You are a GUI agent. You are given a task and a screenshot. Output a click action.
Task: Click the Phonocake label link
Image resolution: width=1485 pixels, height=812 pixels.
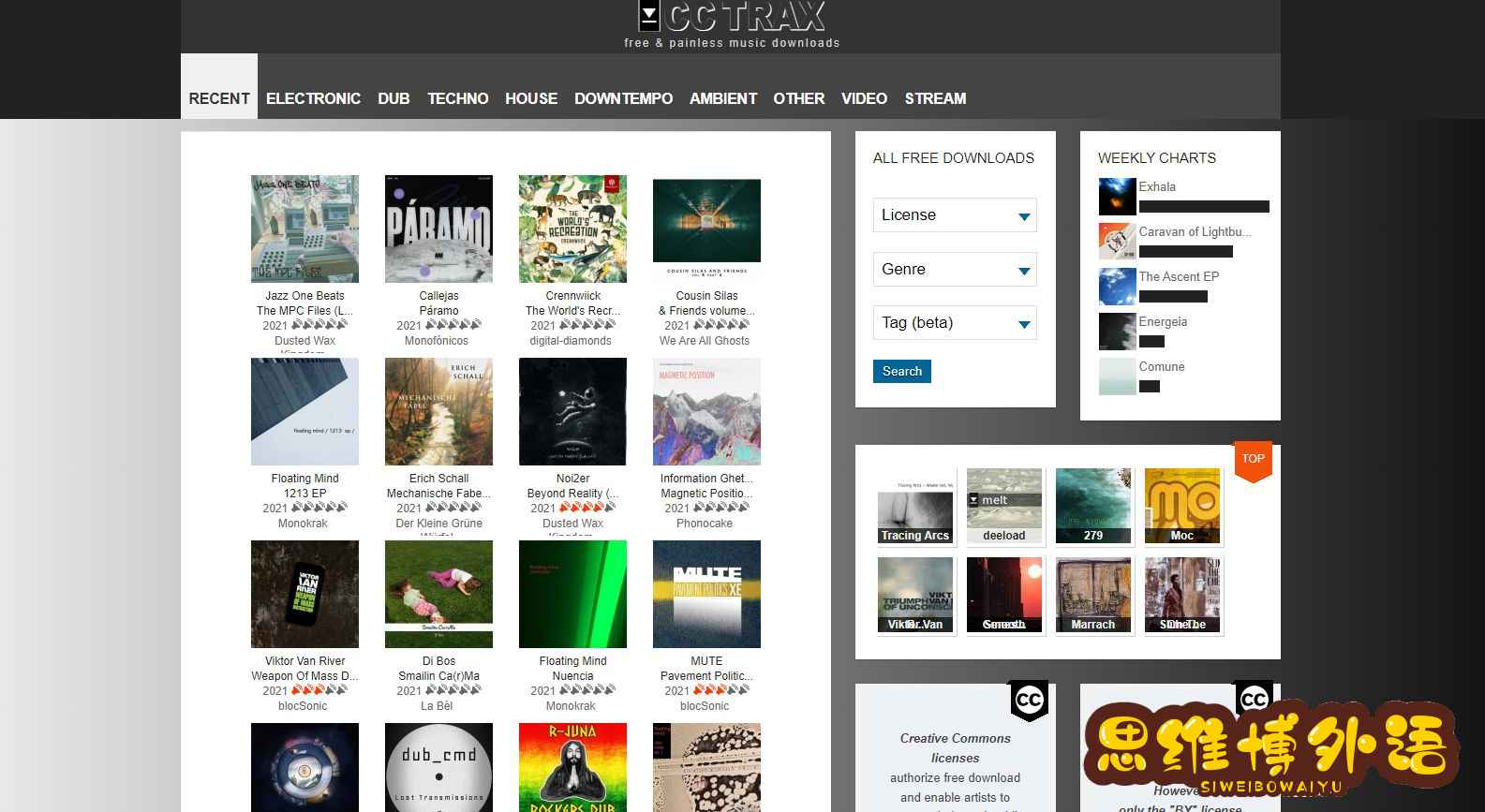point(705,524)
